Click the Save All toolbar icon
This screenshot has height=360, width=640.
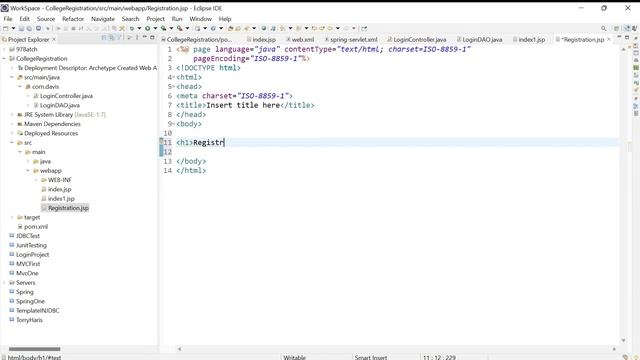(x=29, y=28)
